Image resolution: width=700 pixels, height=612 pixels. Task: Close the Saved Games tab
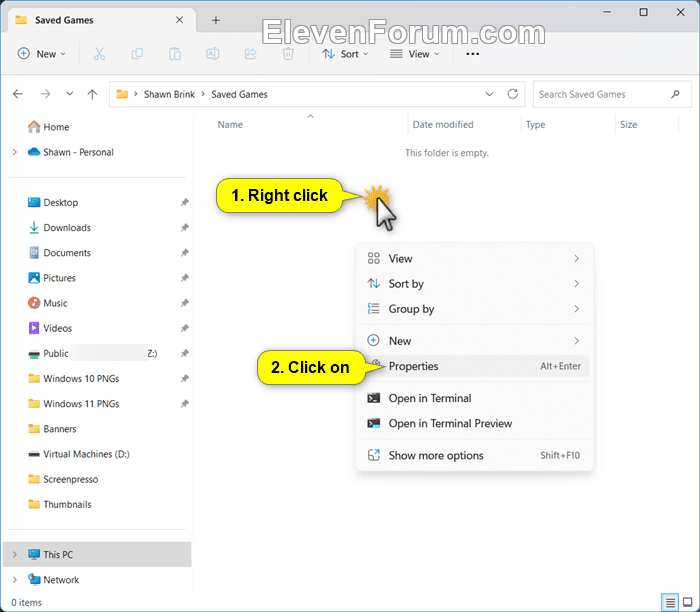tap(179, 20)
